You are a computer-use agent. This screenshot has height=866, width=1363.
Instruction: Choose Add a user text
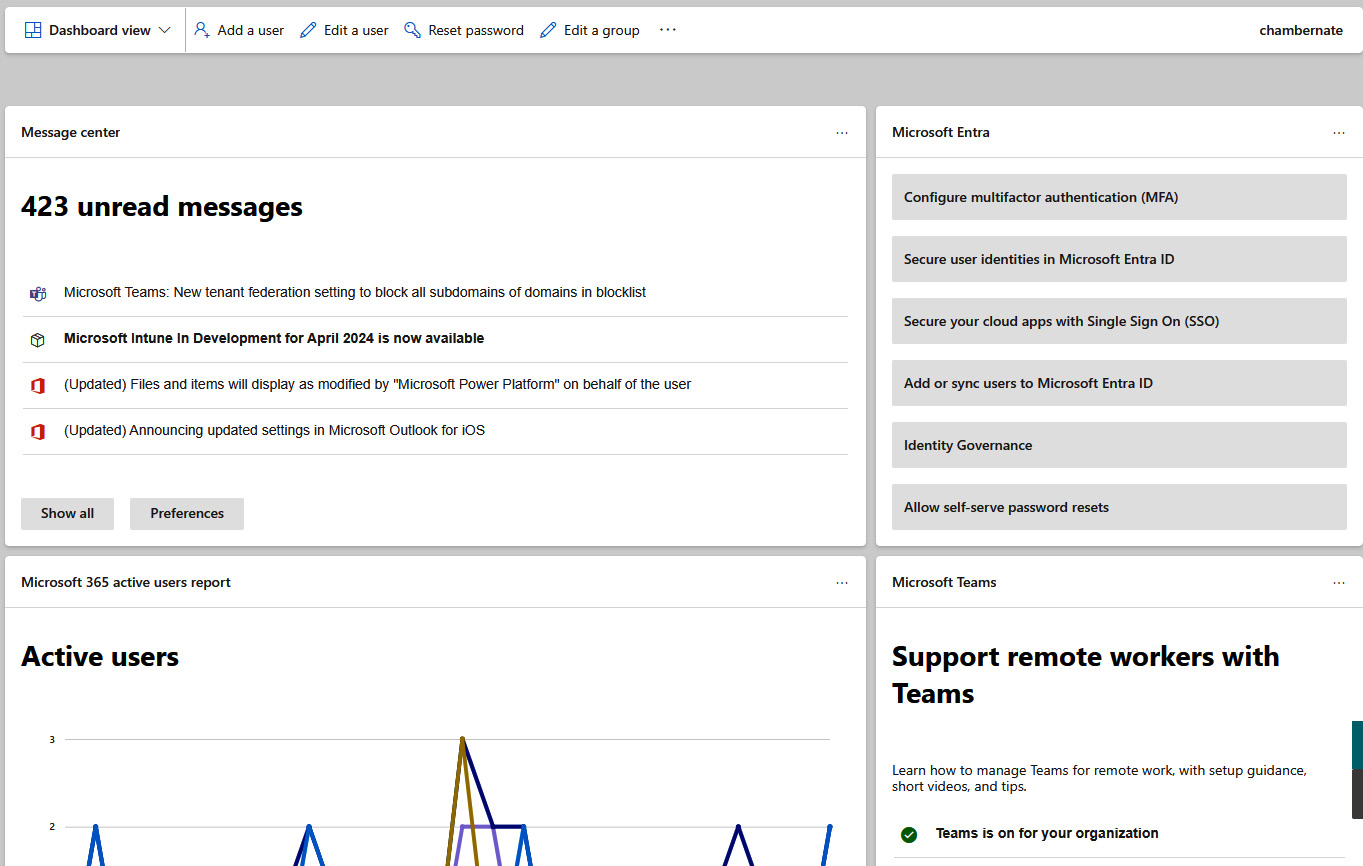pos(251,30)
